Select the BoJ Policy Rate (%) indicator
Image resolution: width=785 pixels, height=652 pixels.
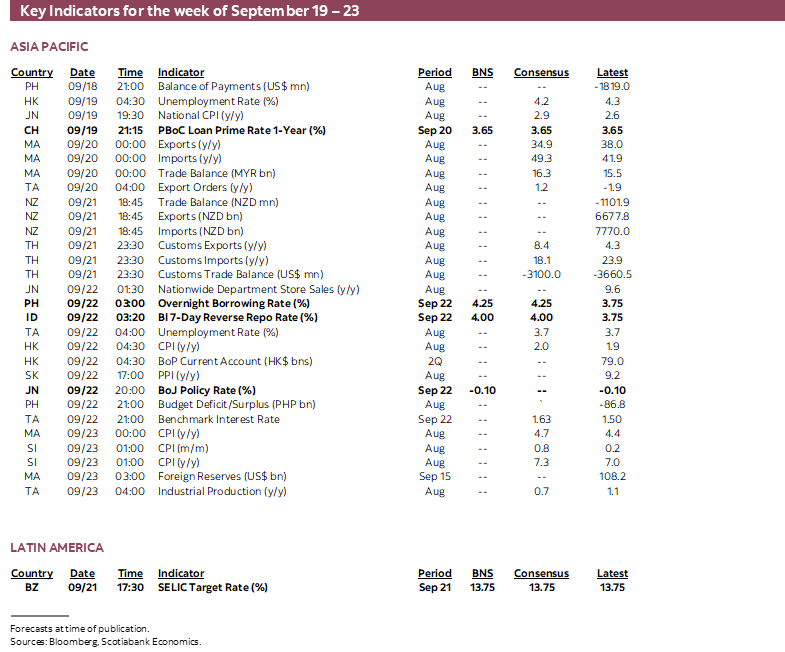click(206, 390)
